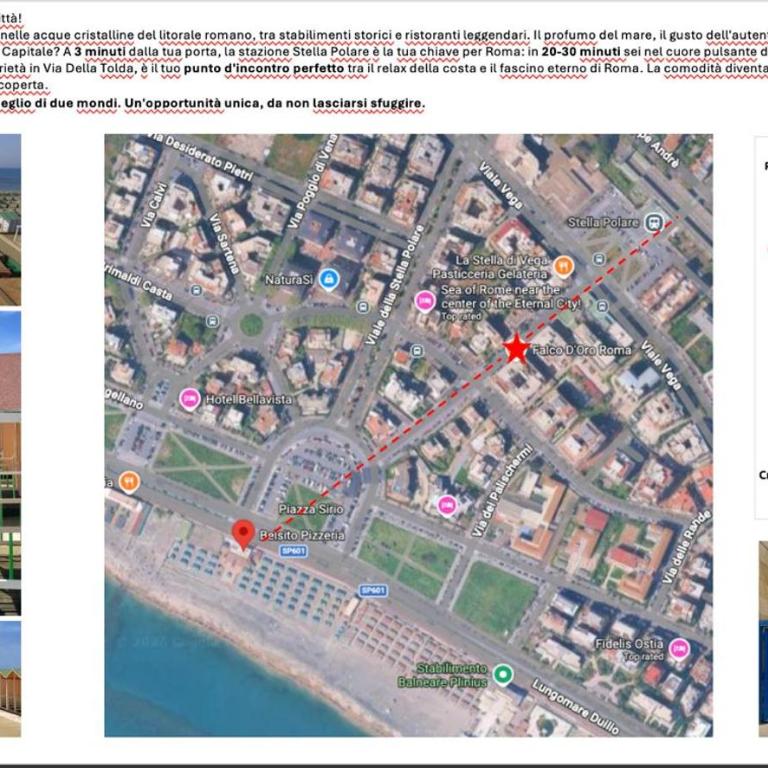Click the green Stabilimento Balneare Plinius marker
Image resolution: width=768 pixels, height=768 pixels.
[503, 674]
